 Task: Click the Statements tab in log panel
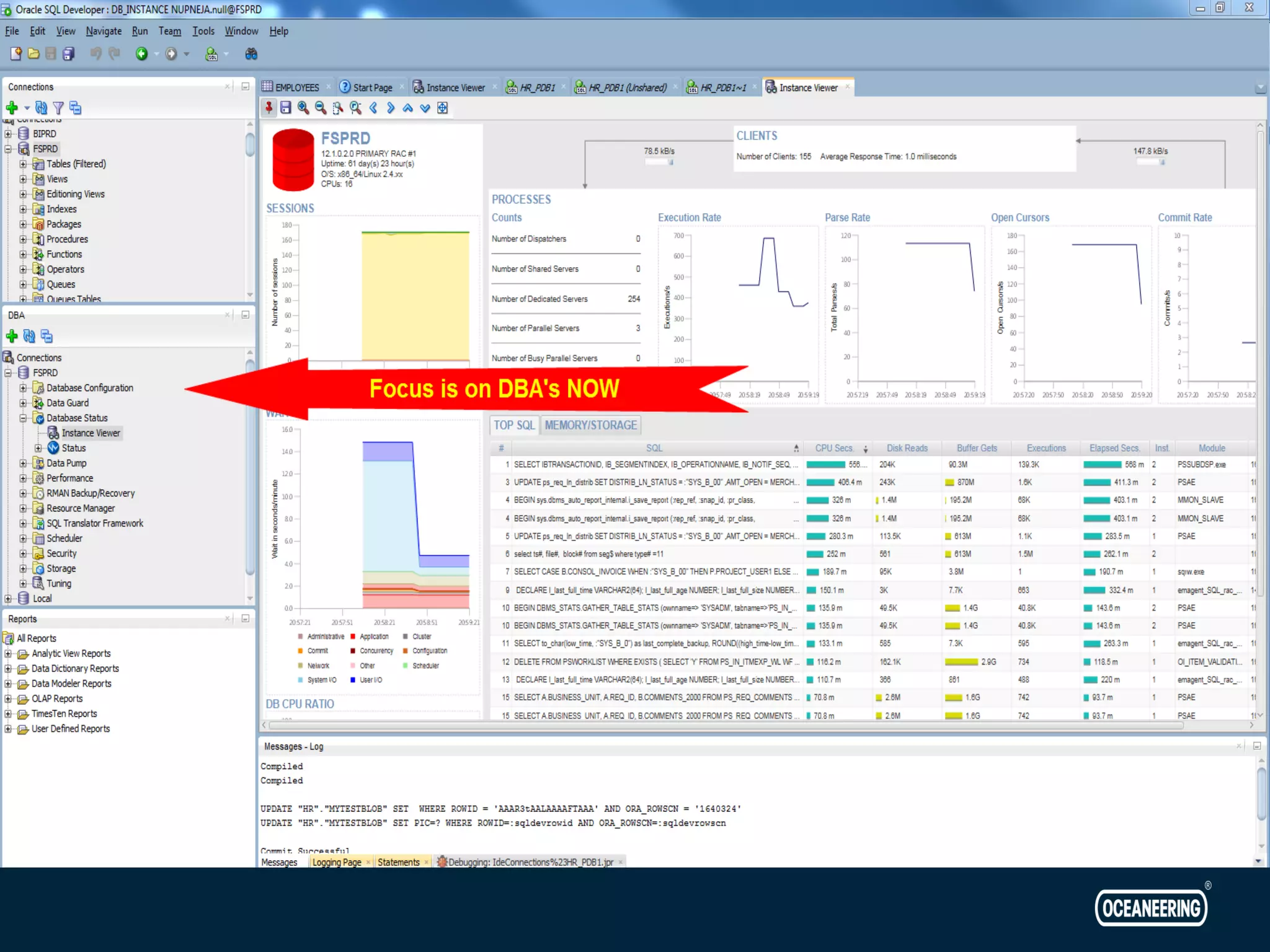pyautogui.click(x=398, y=862)
